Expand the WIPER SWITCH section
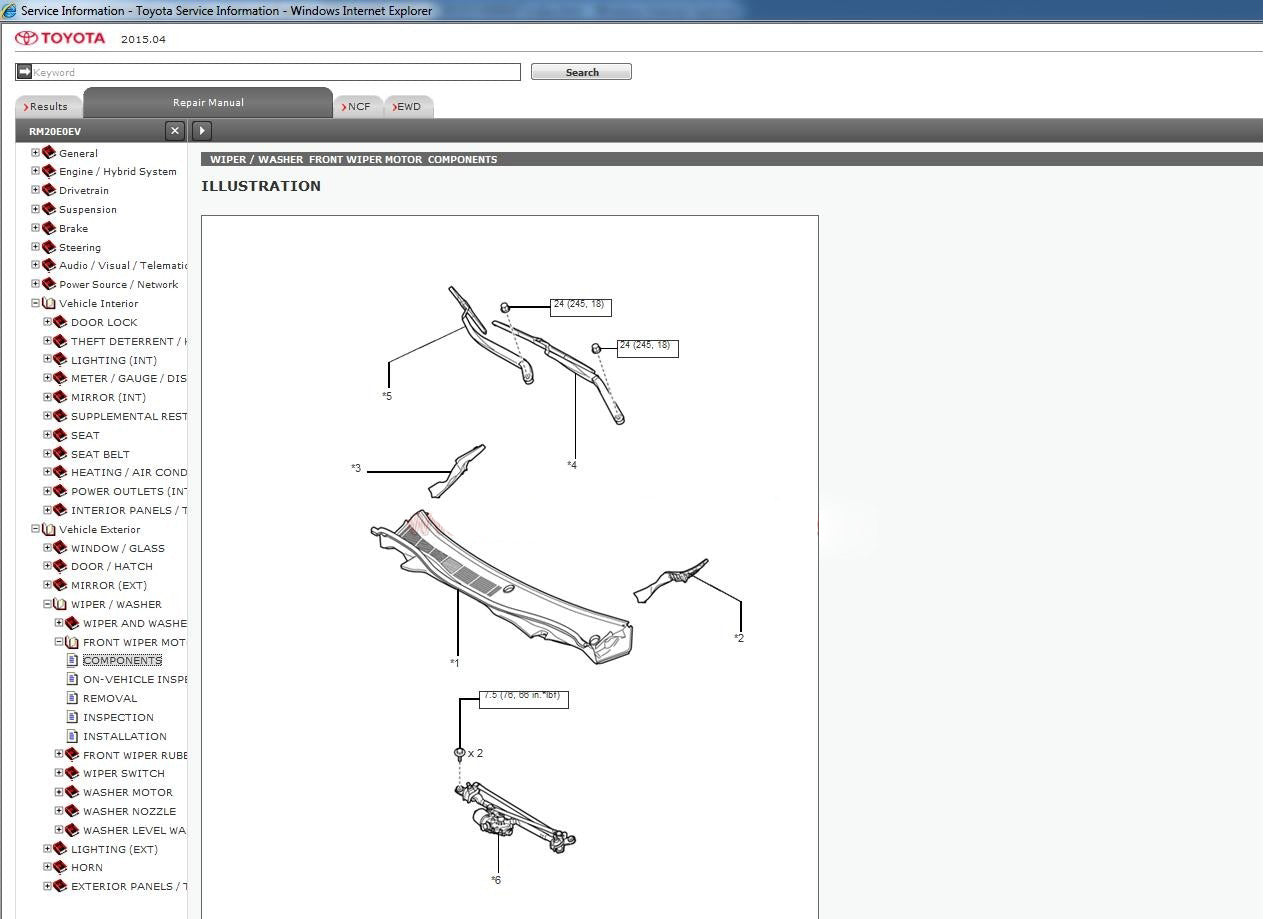This screenshot has width=1288, height=919. pos(59,773)
